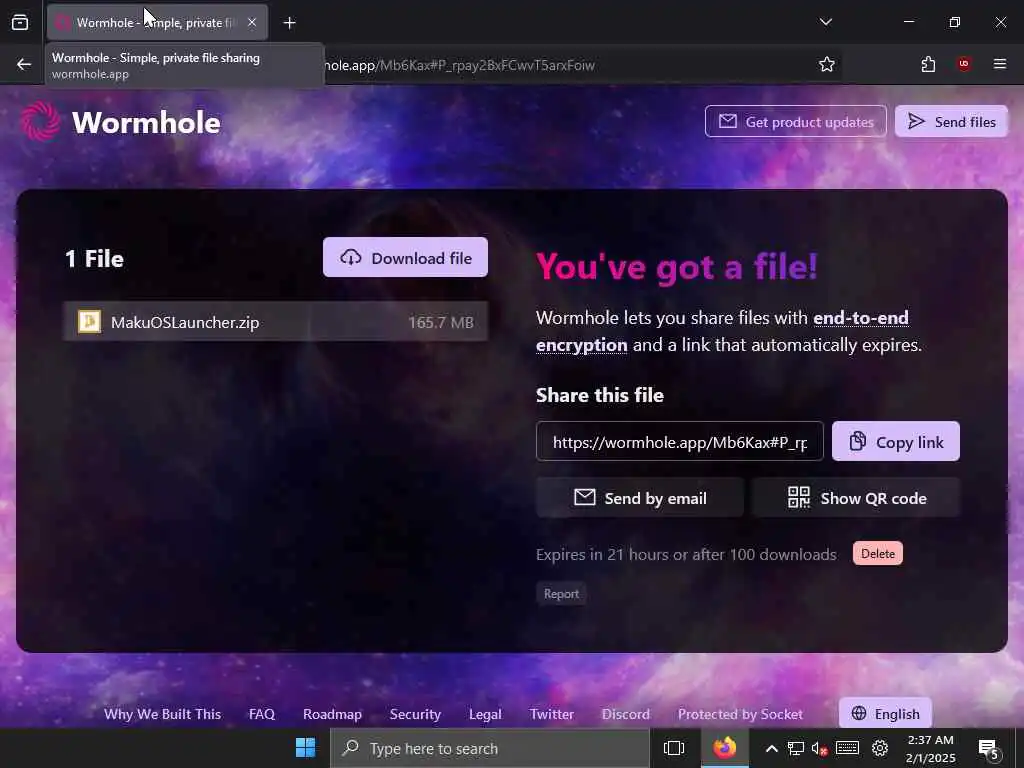Open the English language selector
The image size is (1024, 768).
[885, 714]
